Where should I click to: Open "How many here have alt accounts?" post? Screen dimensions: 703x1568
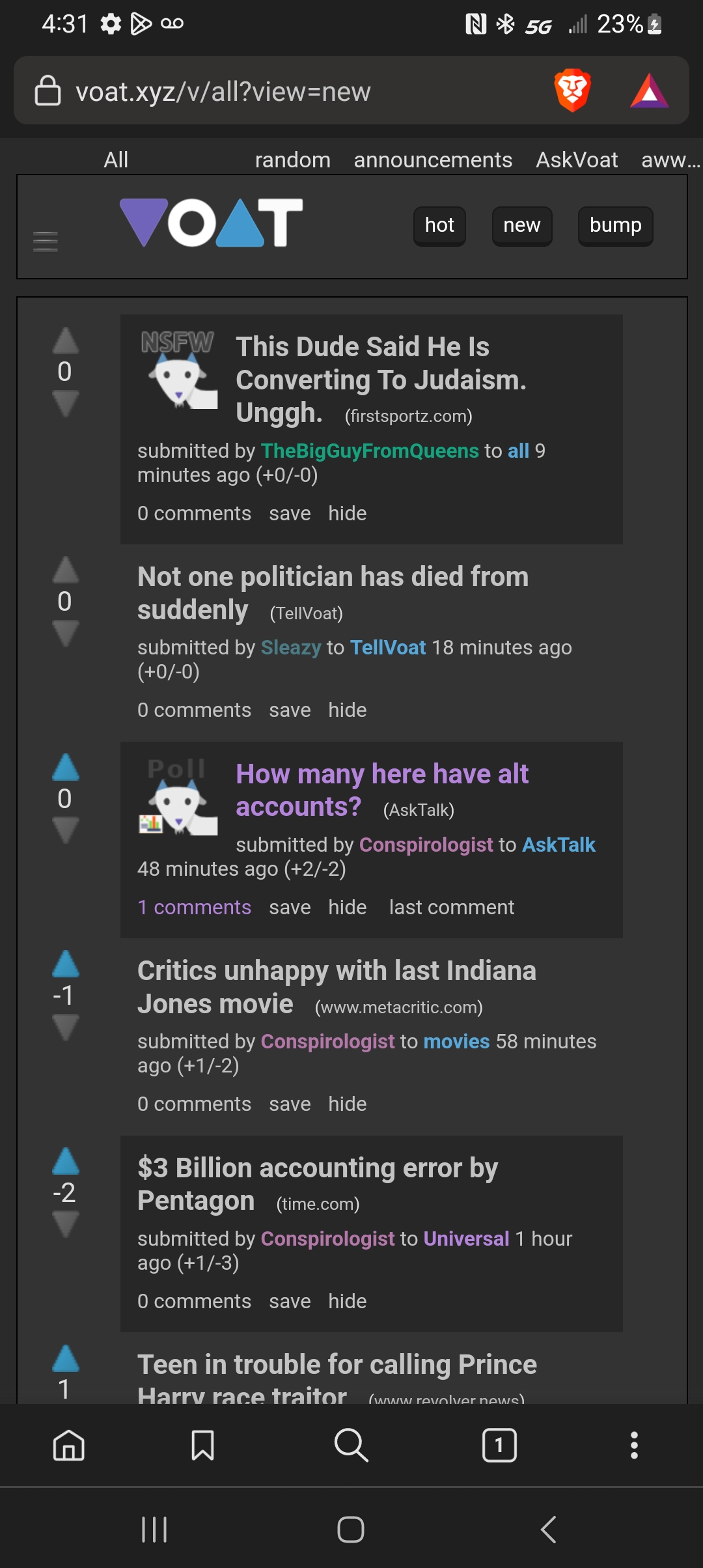382,790
